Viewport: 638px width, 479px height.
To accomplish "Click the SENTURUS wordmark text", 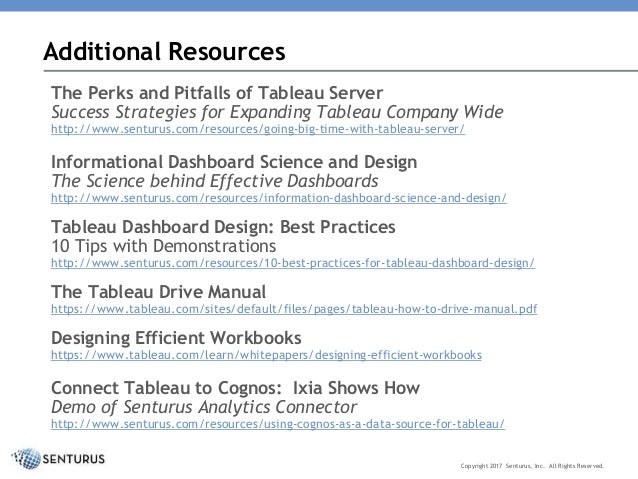I will (74, 459).
